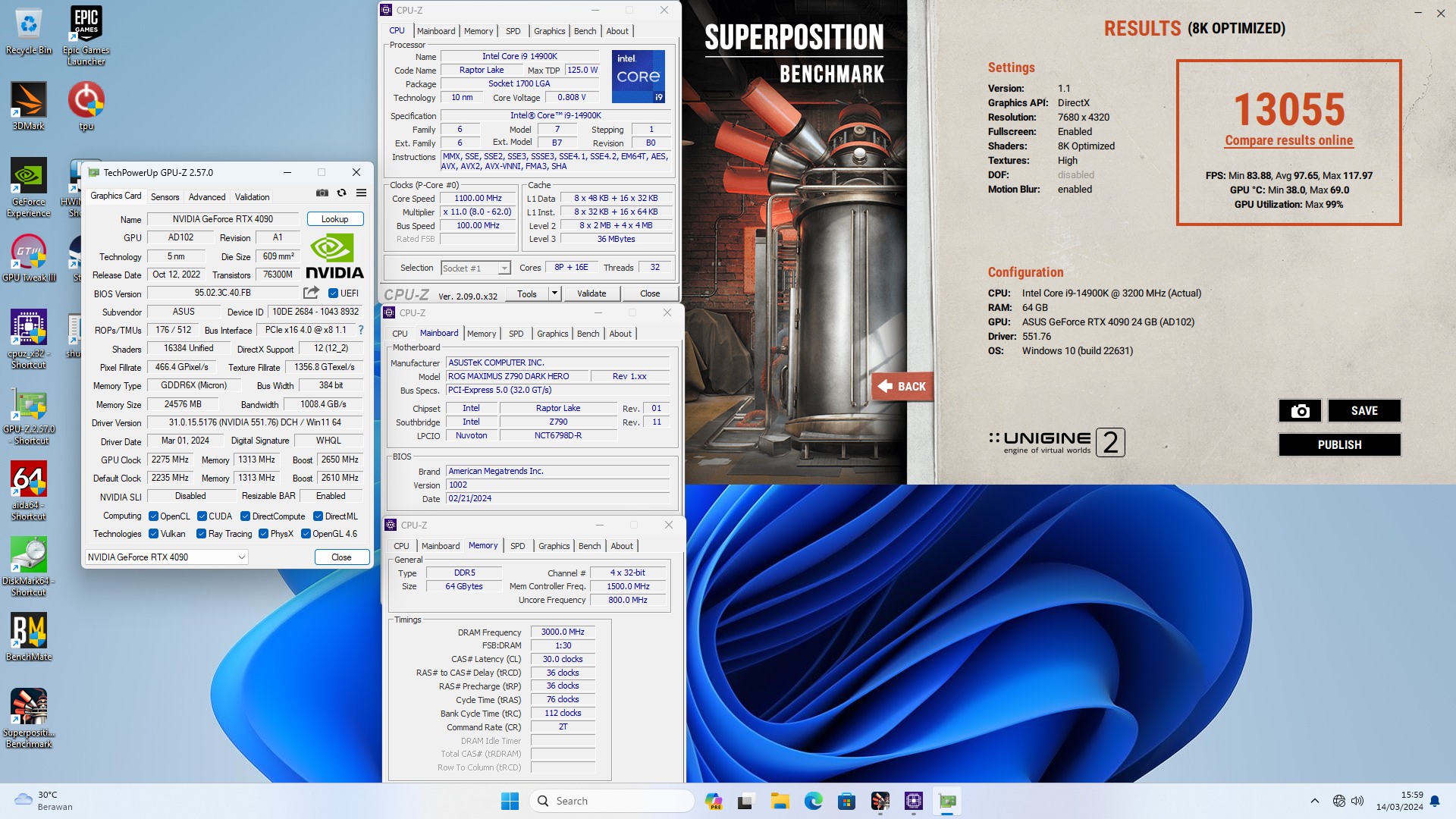This screenshot has height=819, width=1456.
Task: Launch GPU Tweak III shortcut
Action: pyautogui.click(x=29, y=258)
